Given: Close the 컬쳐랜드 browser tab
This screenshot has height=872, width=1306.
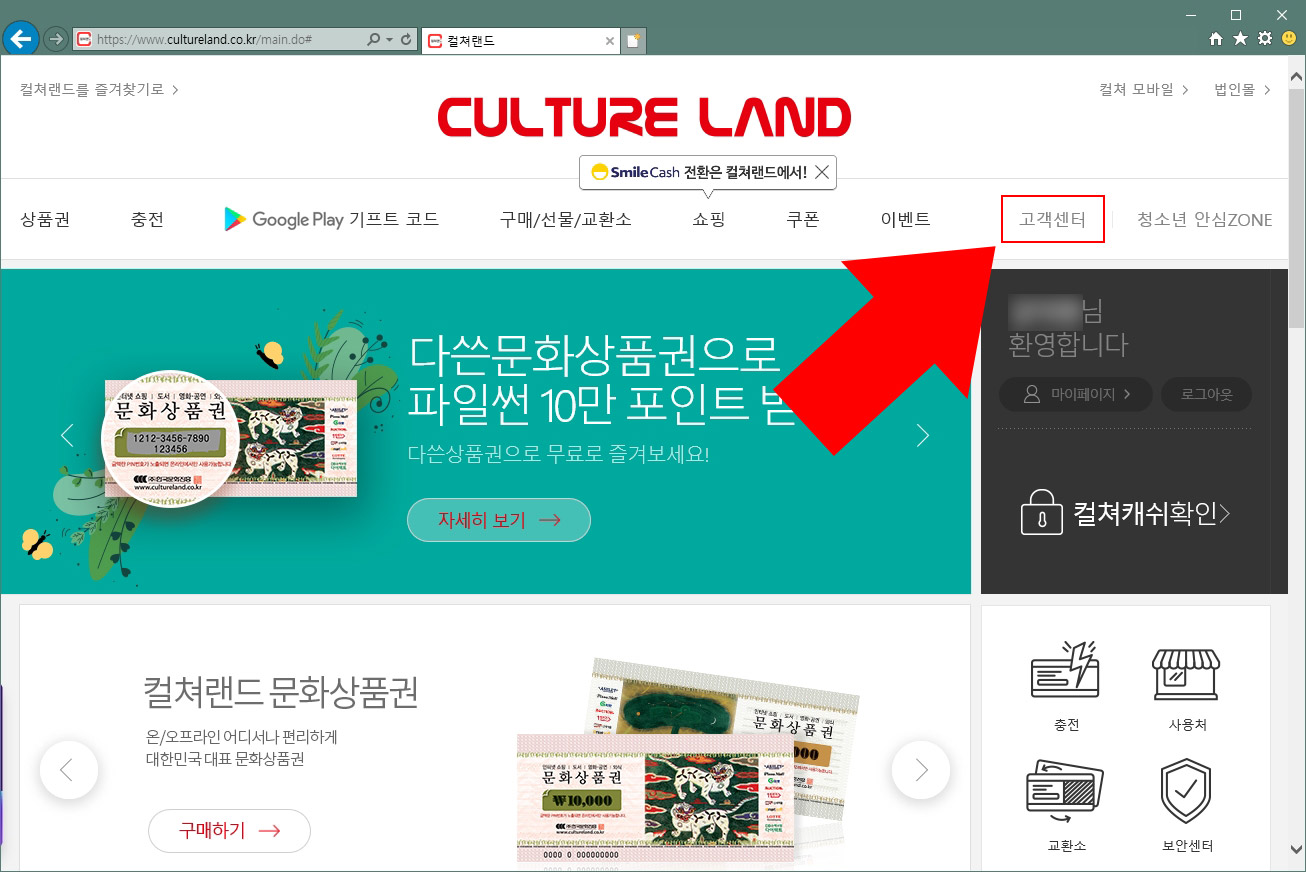Looking at the screenshot, I should (610, 41).
